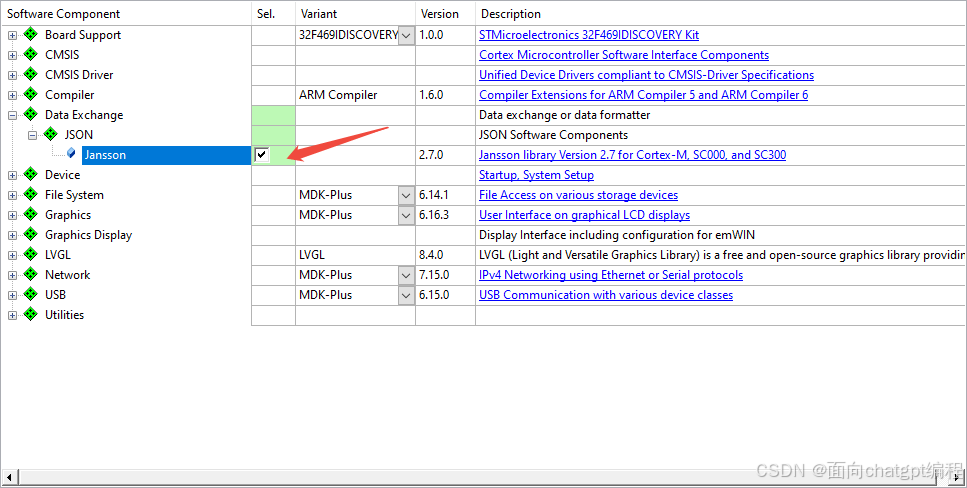
Task: Select the Jansson tree row
Action: (167, 155)
